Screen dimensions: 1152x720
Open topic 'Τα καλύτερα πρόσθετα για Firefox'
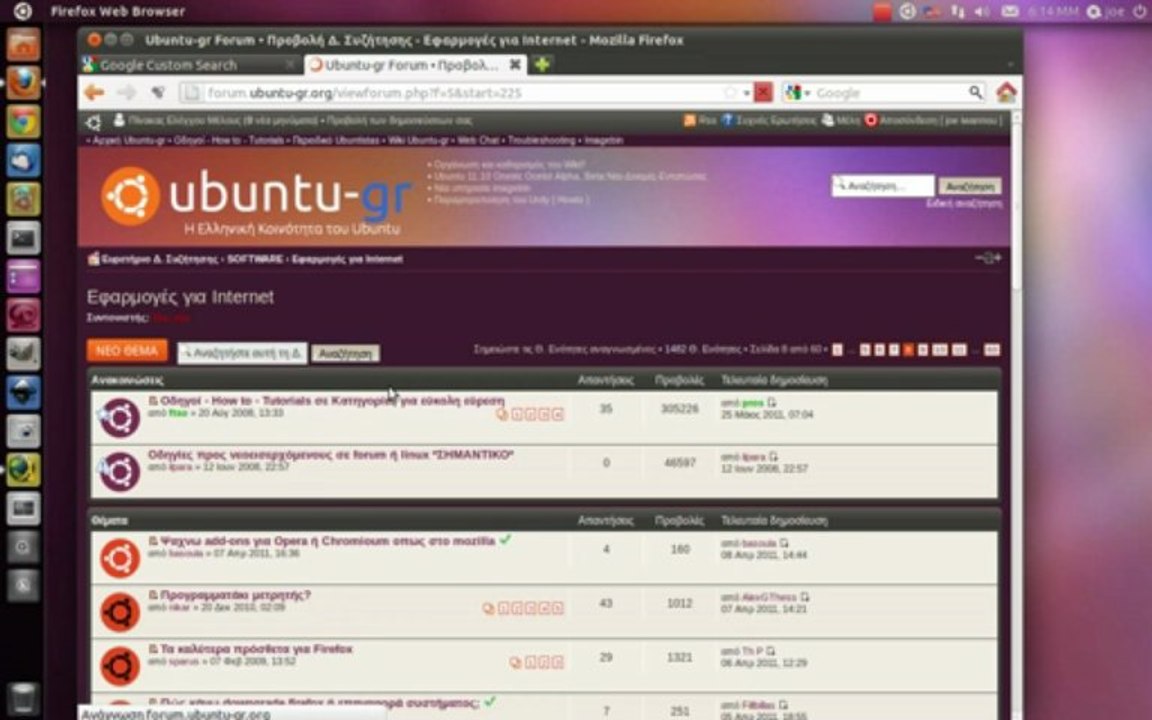(256, 649)
